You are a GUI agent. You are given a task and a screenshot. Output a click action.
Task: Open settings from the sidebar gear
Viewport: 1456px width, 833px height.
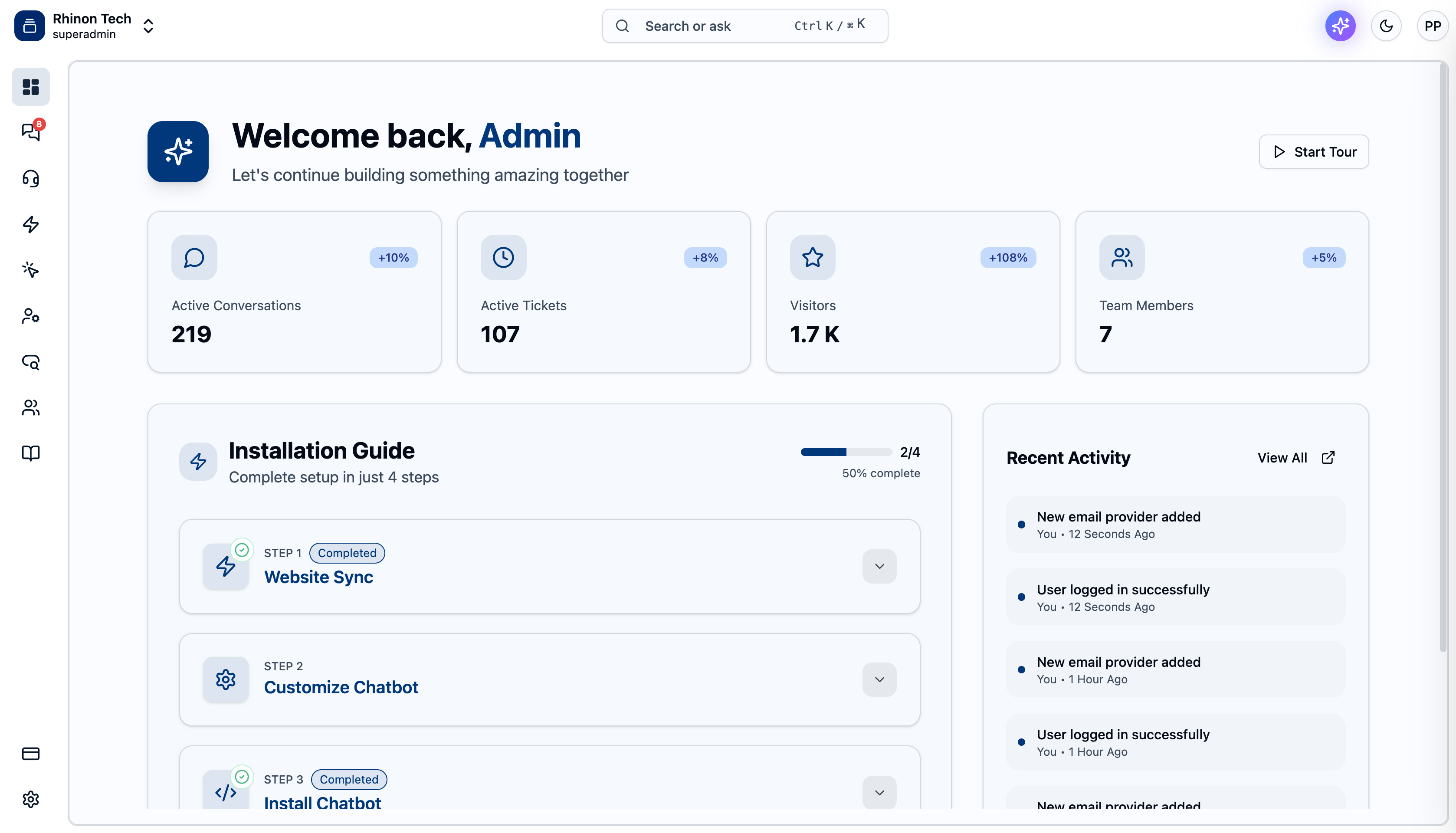pos(30,799)
